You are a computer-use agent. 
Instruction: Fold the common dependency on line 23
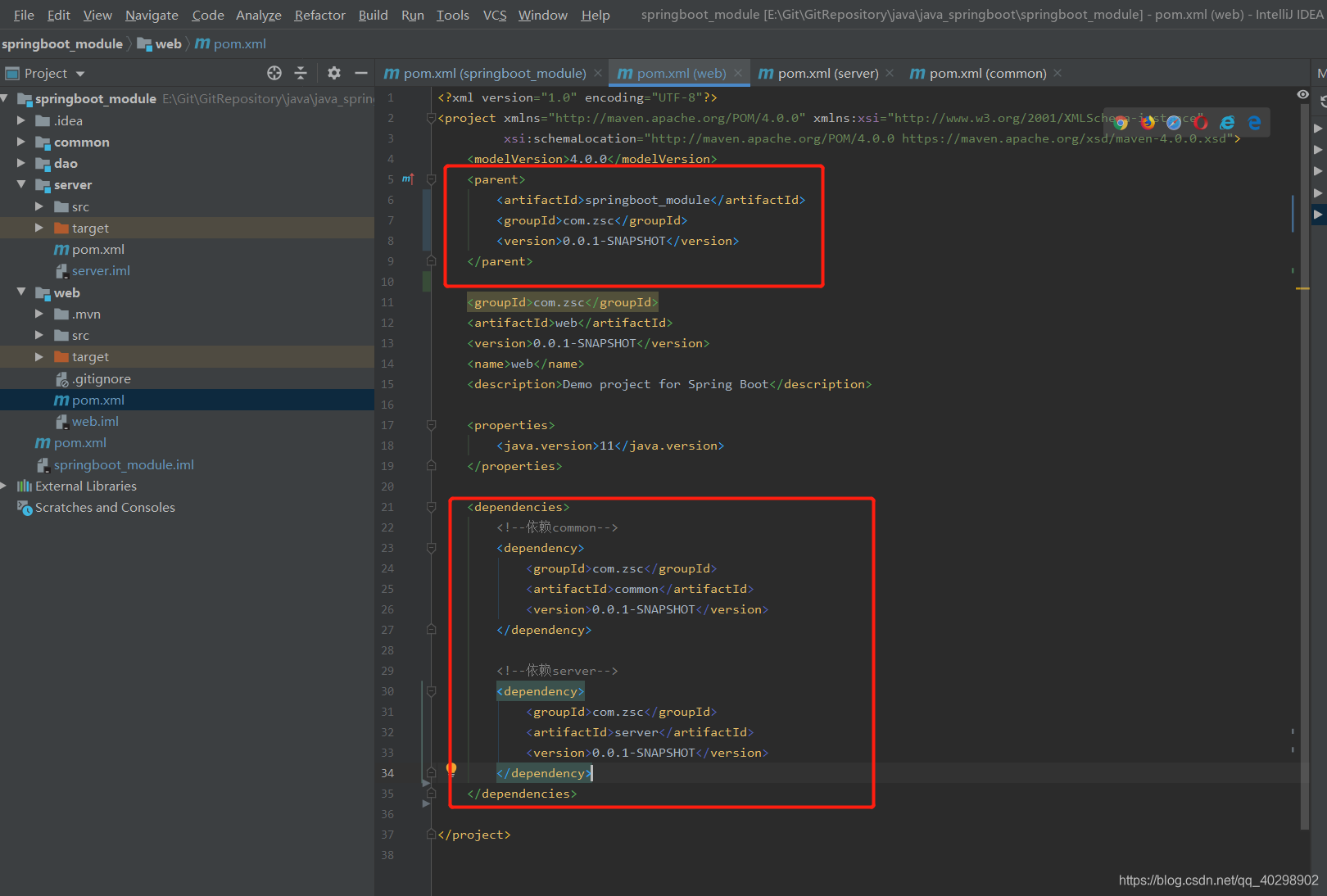pyautogui.click(x=431, y=548)
